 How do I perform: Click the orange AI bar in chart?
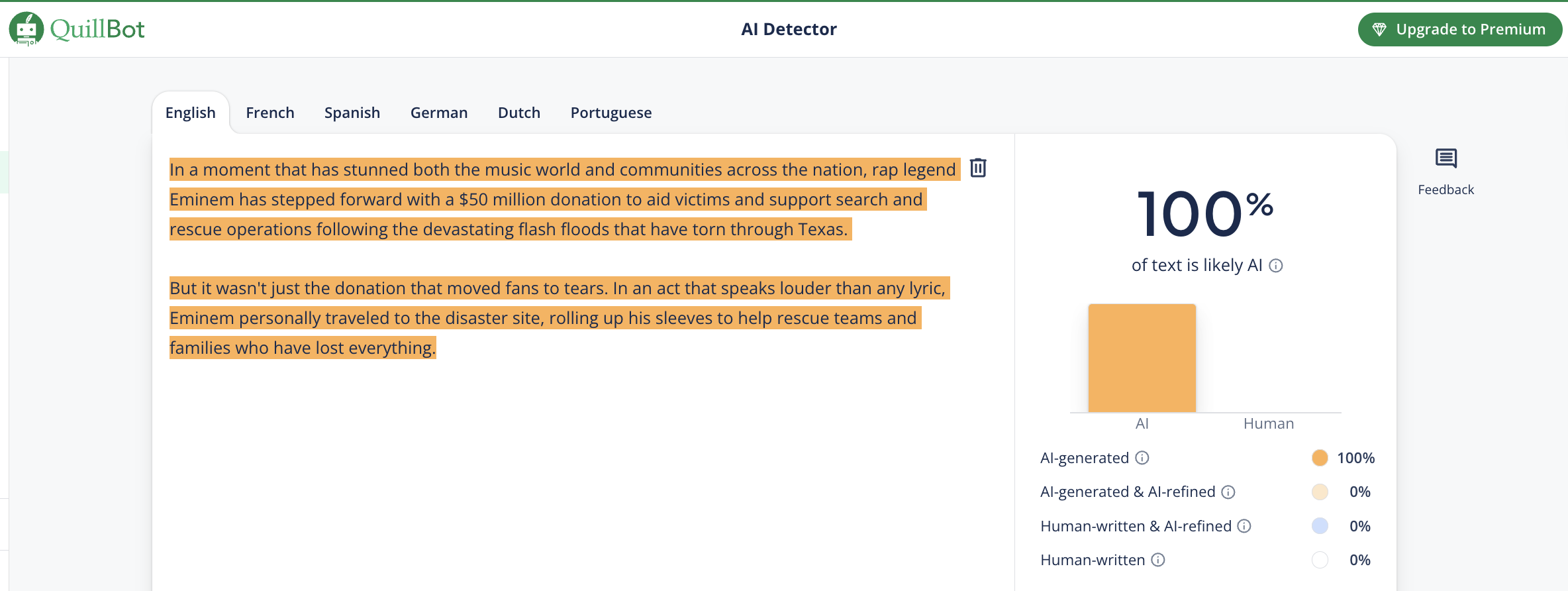[1142, 358]
